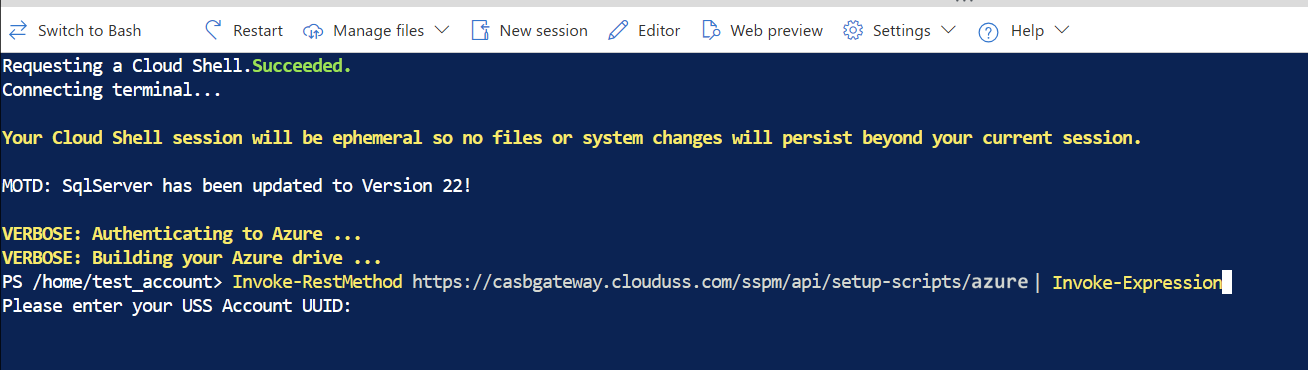Screen dimensions: 1308x370
Task: Open a New session
Action: [x=543, y=31]
